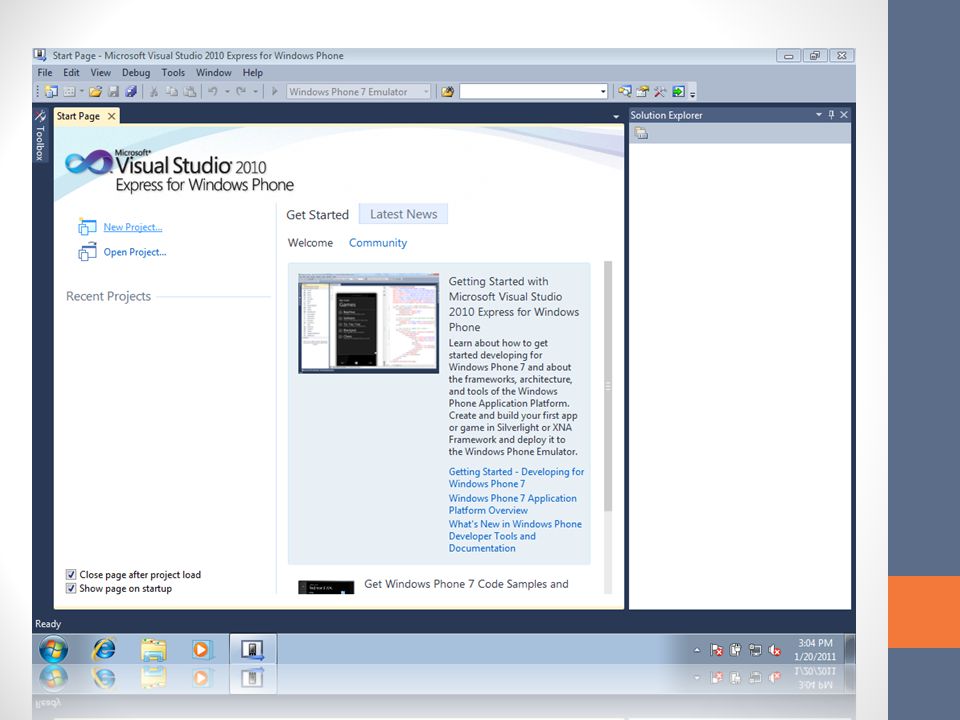Click the icon beside Open Project

(x=87, y=252)
